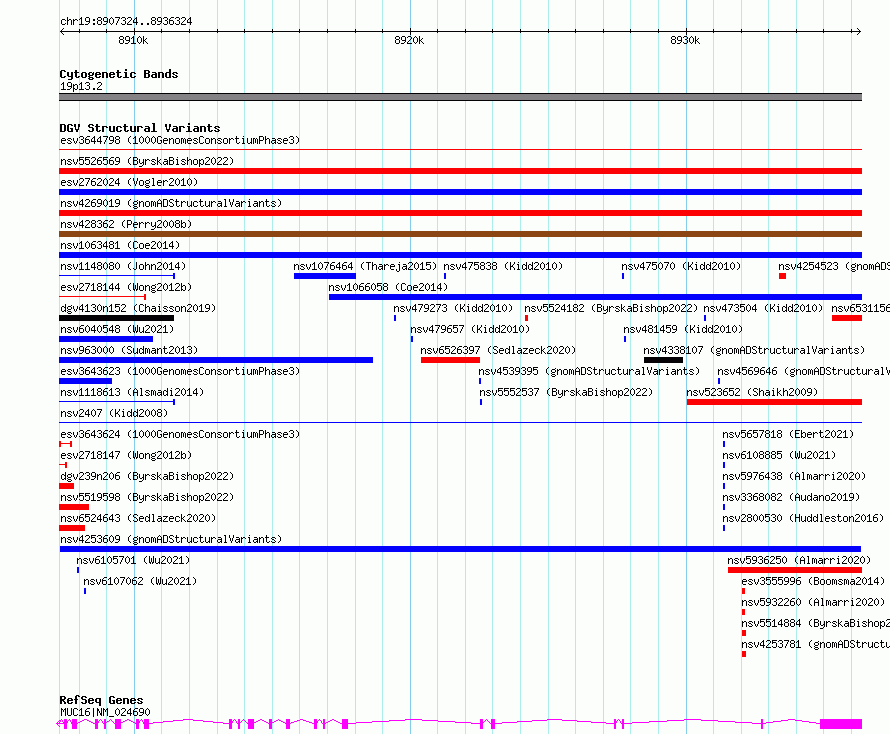890x734 pixels.
Task: Open nsv6105701 (Wu2021) variant label
Action: click(133, 560)
